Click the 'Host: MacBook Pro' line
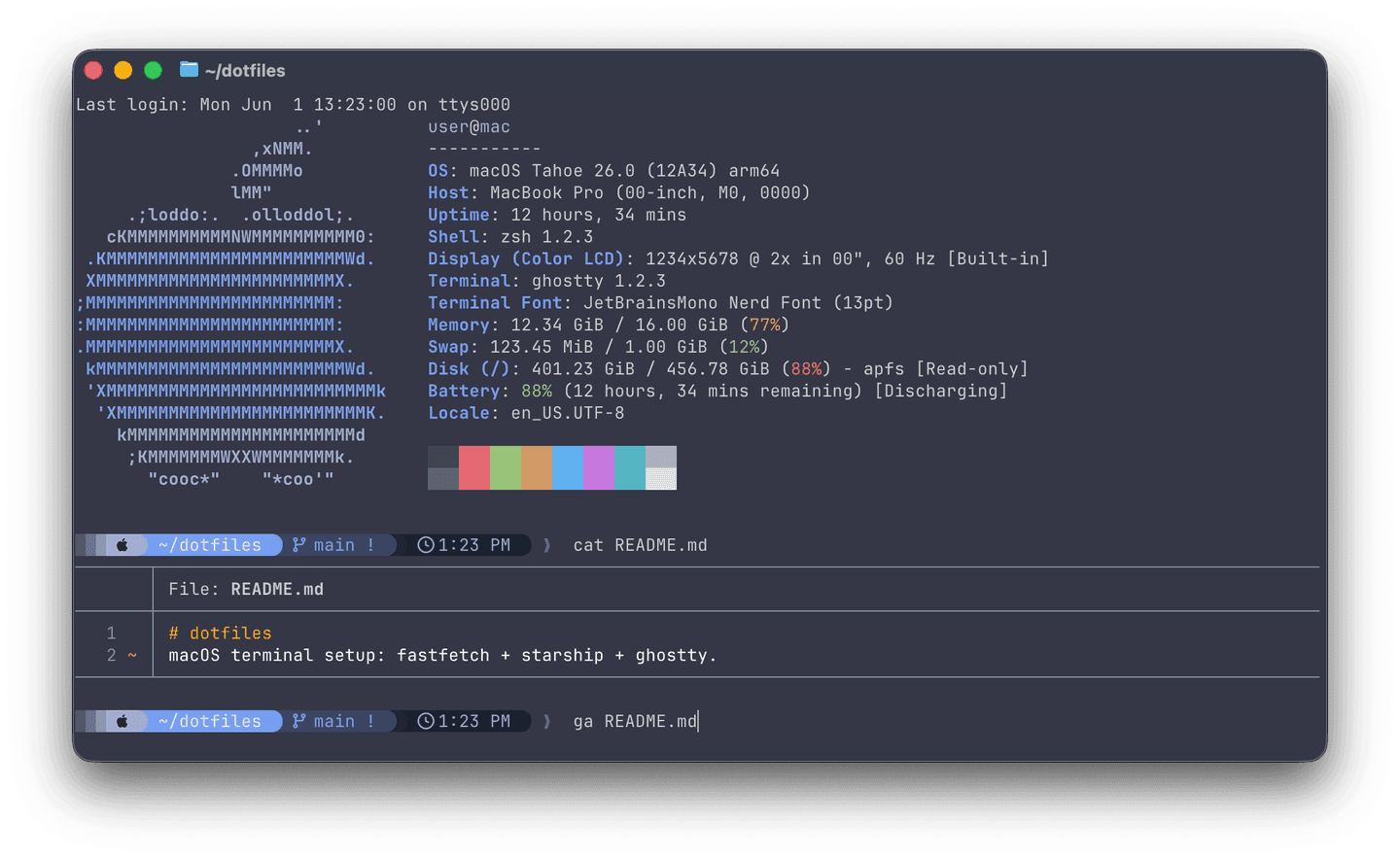Screen dimensions: 1400x858 (619, 192)
